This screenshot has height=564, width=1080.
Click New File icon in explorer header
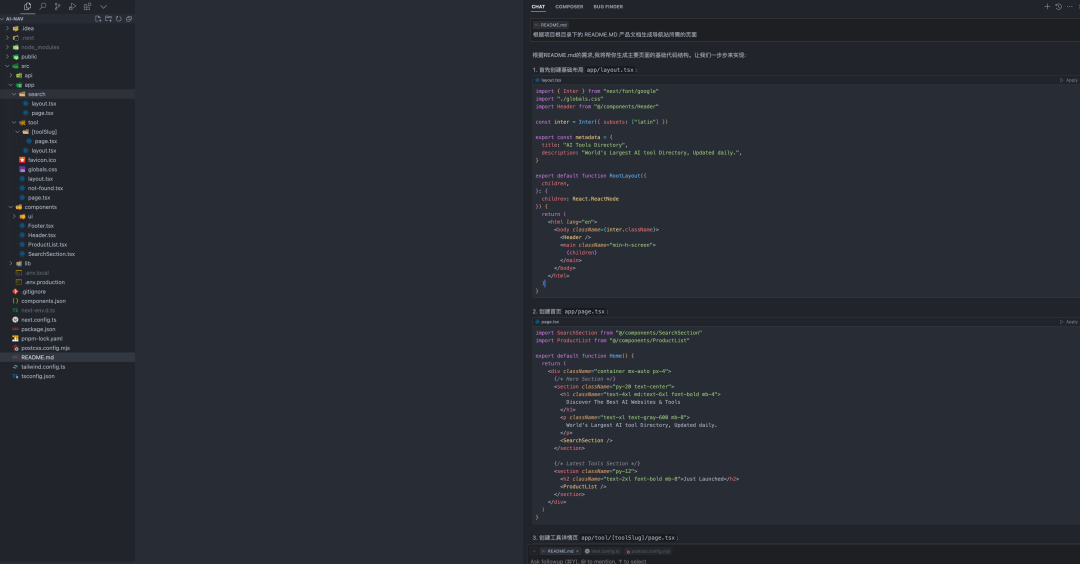point(98,19)
